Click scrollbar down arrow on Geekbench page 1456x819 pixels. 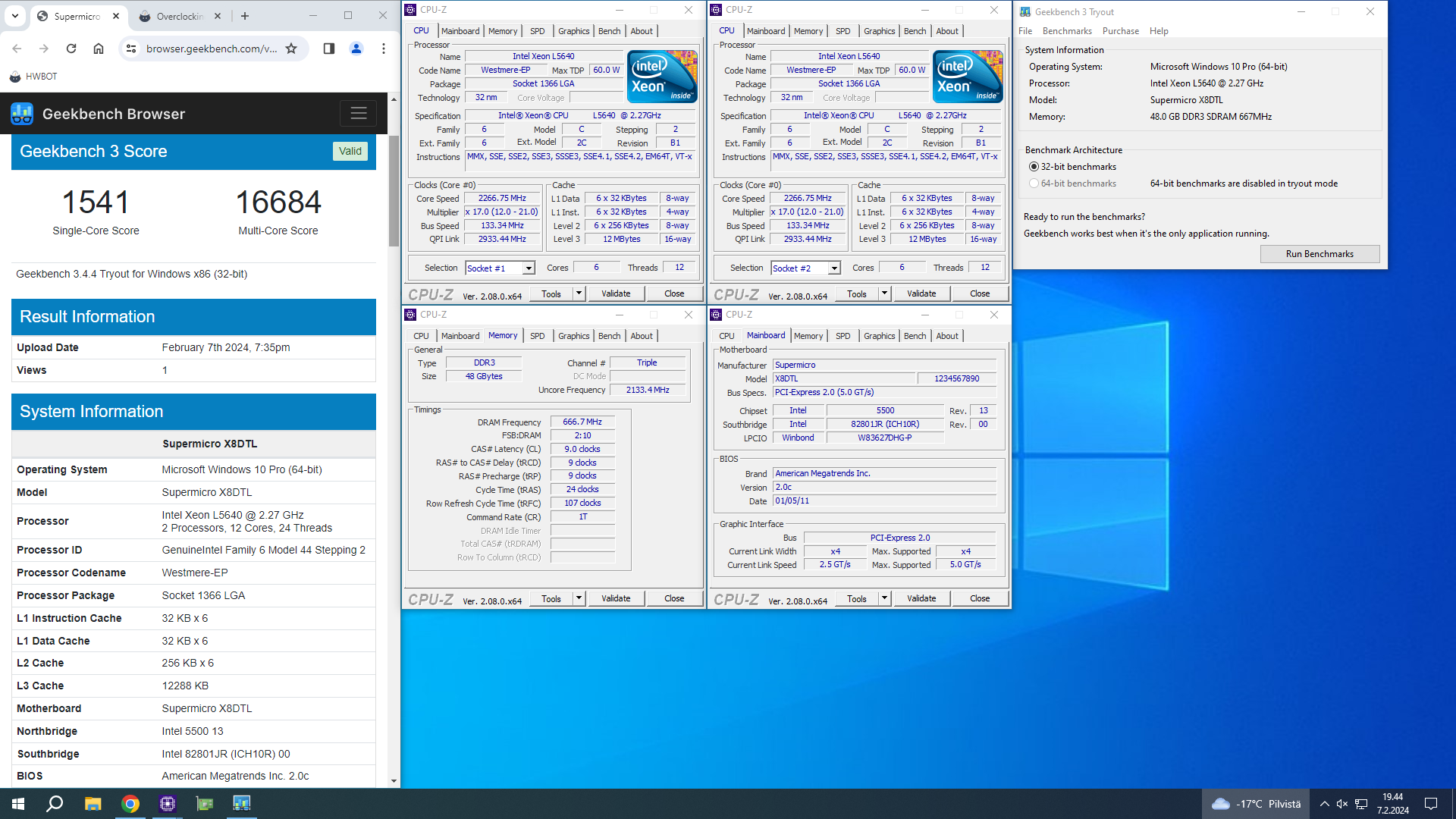coord(394,781)
